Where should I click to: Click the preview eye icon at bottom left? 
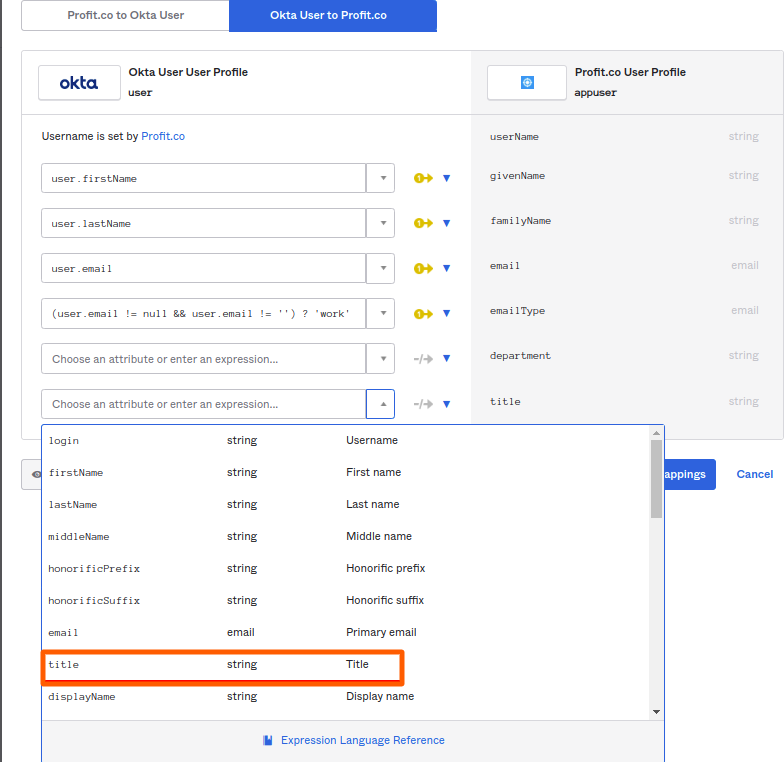[x=36, y=475]
